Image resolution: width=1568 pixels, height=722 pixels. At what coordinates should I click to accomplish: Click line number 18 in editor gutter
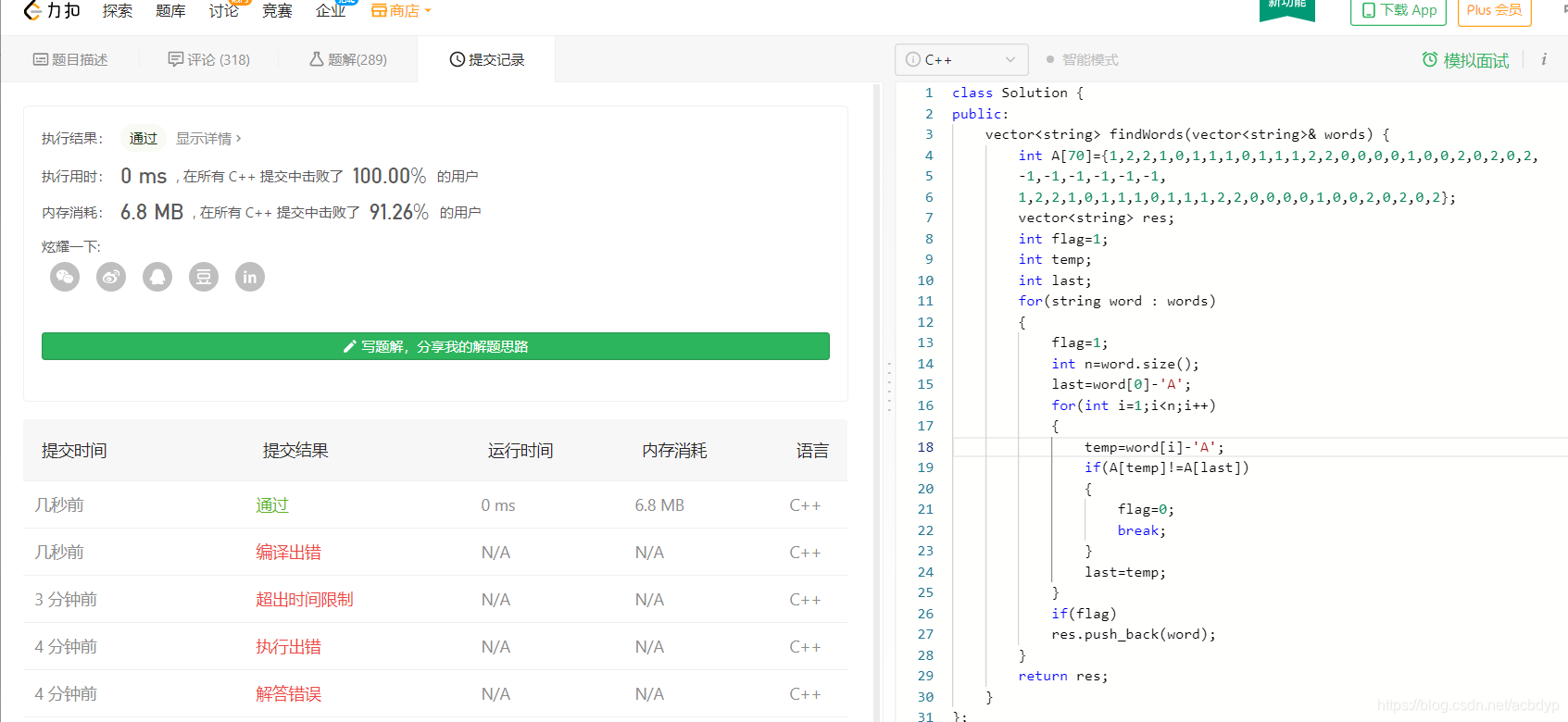coord(925,447)
